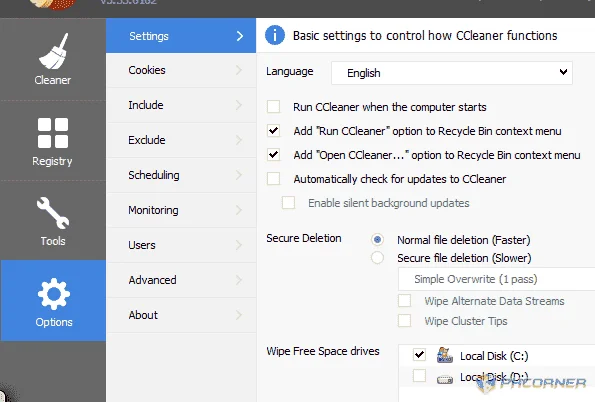Click the blue info icon in header
The height and width of the screenshot is (402, 595).
click(x=275, y=35)
